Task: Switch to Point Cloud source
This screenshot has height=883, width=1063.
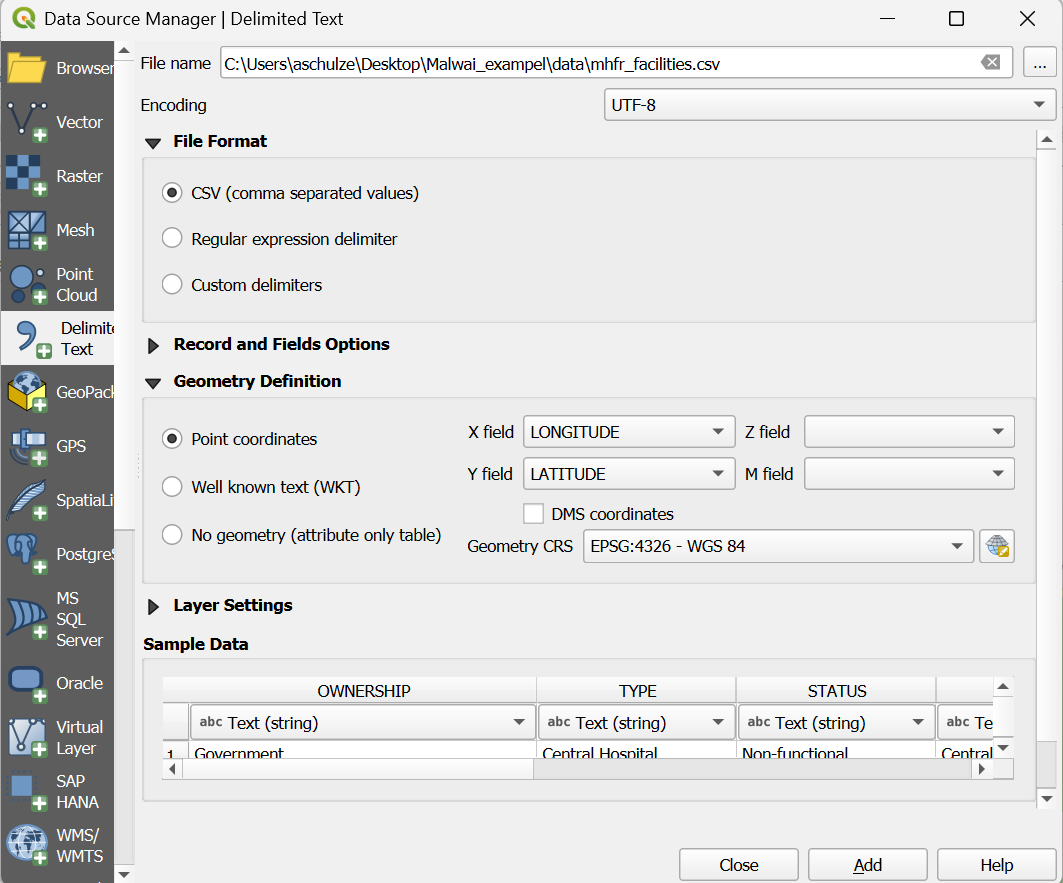Action: click(x=56, y=284)
